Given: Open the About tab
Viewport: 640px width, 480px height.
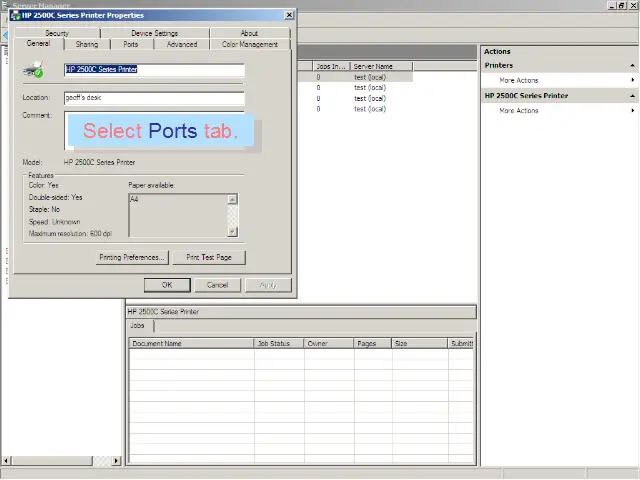Looking at the screenshot, I should pyautogui.click(x=249, y=33).
